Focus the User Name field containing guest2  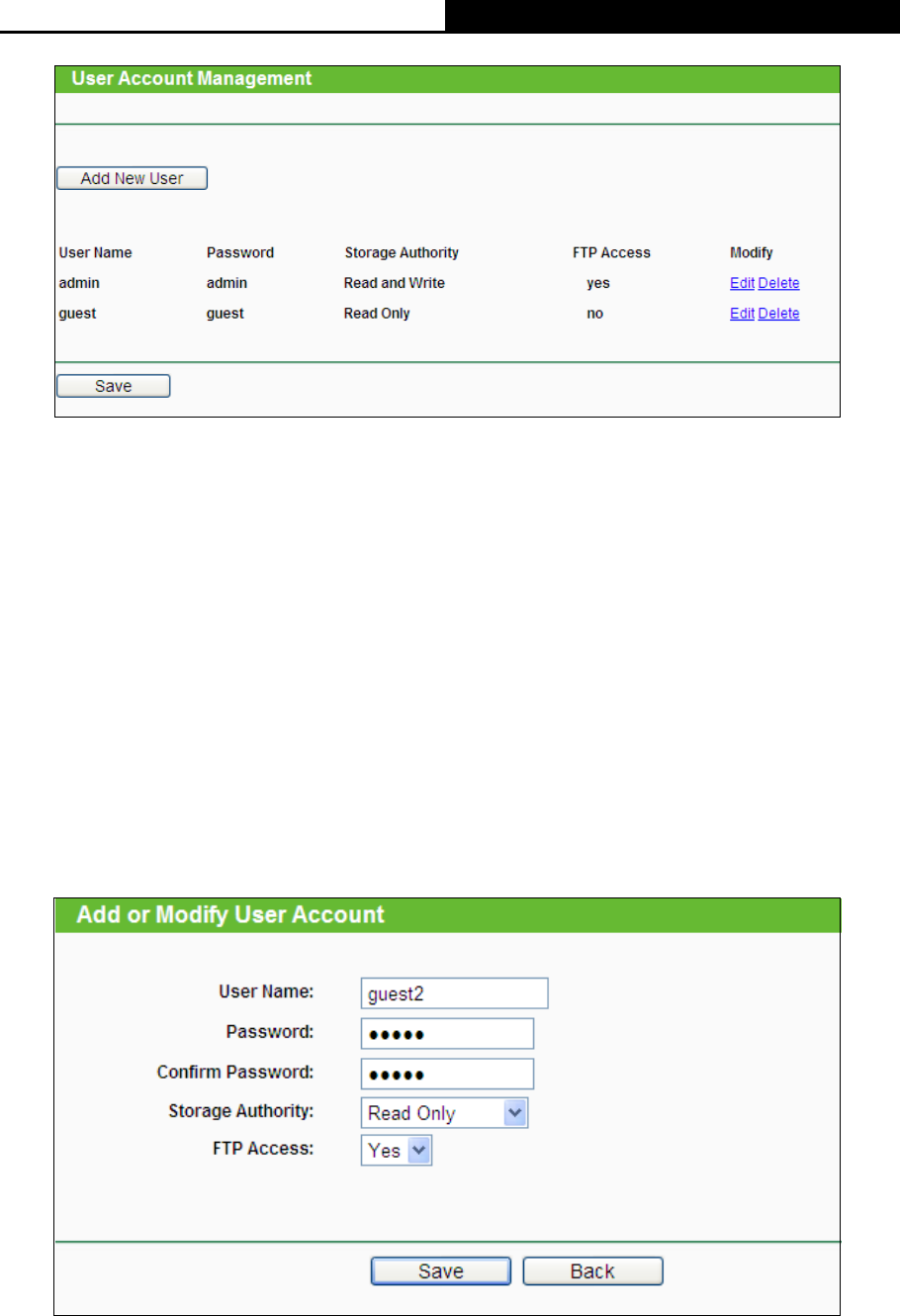(x=454, y=994)
